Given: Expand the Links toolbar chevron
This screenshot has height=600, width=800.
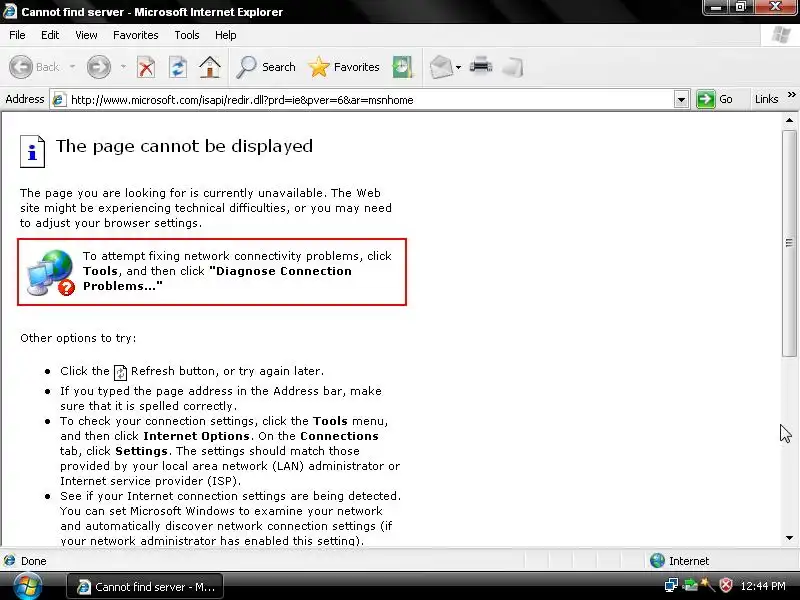Looking at the screenshot, I should click(x=791, y=94).
